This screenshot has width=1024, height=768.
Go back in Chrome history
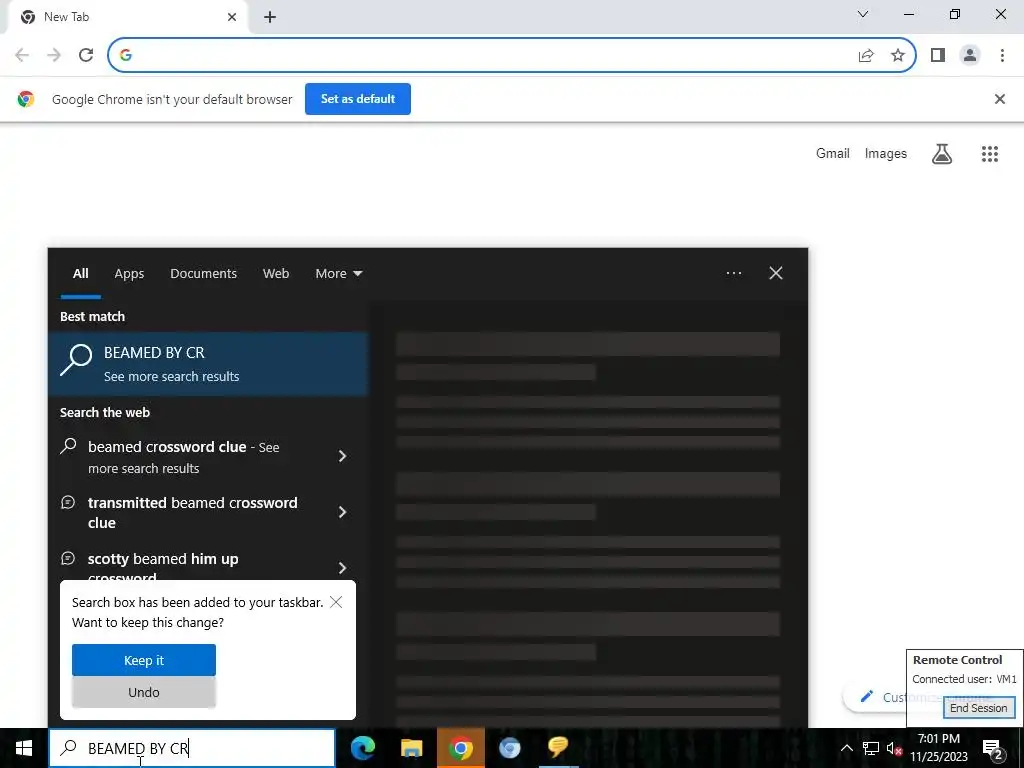tap(22, 55)
